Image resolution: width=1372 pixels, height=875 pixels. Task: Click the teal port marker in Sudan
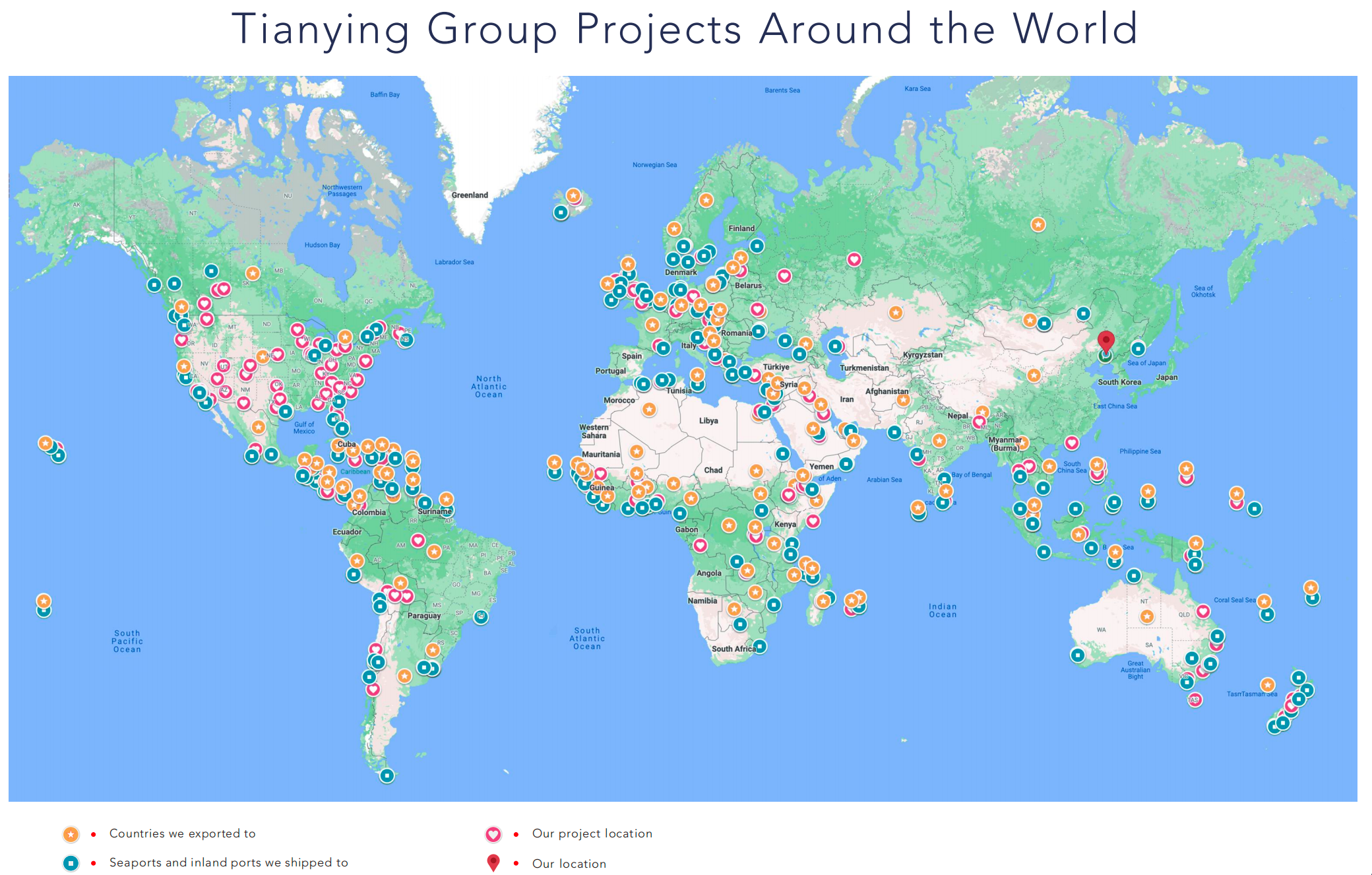(x=782, y=453)
